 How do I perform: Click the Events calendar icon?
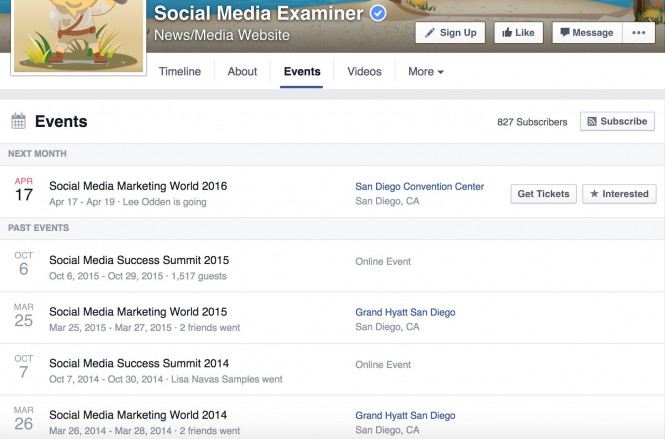click(18, 122)
